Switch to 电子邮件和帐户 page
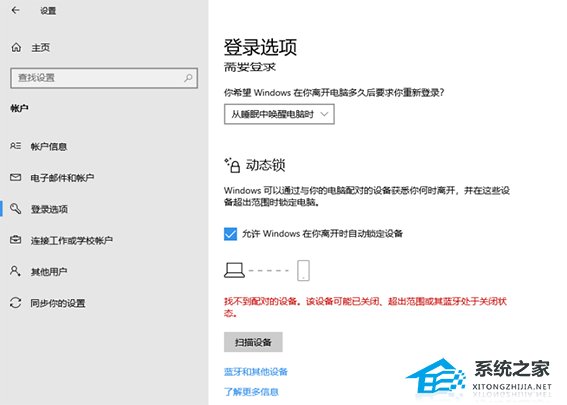The height and width of the screenshot is (405, 567). click(x=62, y=178)
